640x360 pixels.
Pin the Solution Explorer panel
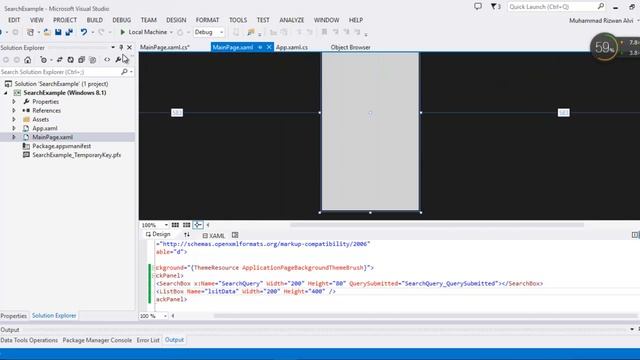pyautogui.click(x=121, y=48)
